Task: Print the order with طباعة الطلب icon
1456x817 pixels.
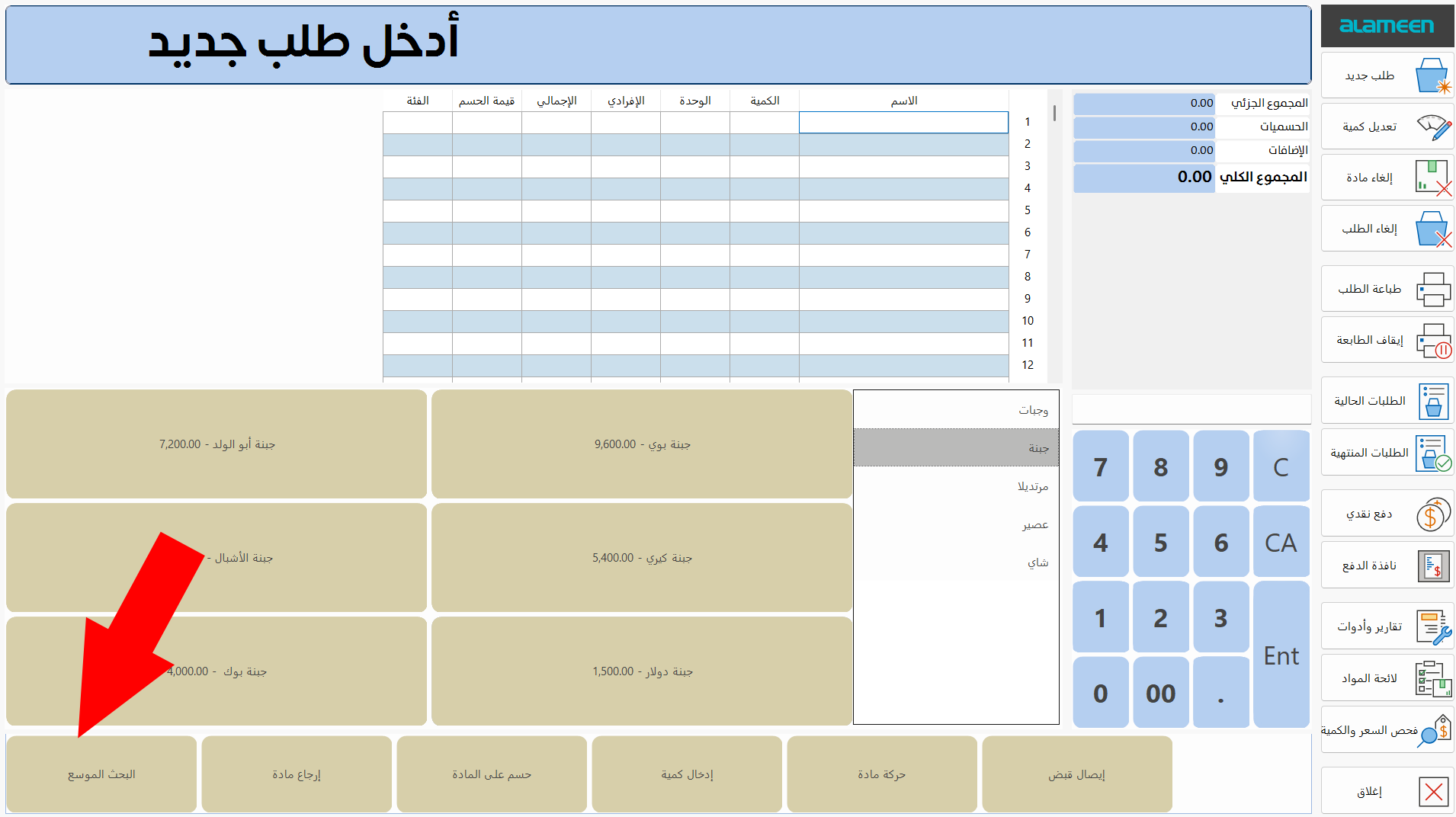Action: coord(1387,289)
